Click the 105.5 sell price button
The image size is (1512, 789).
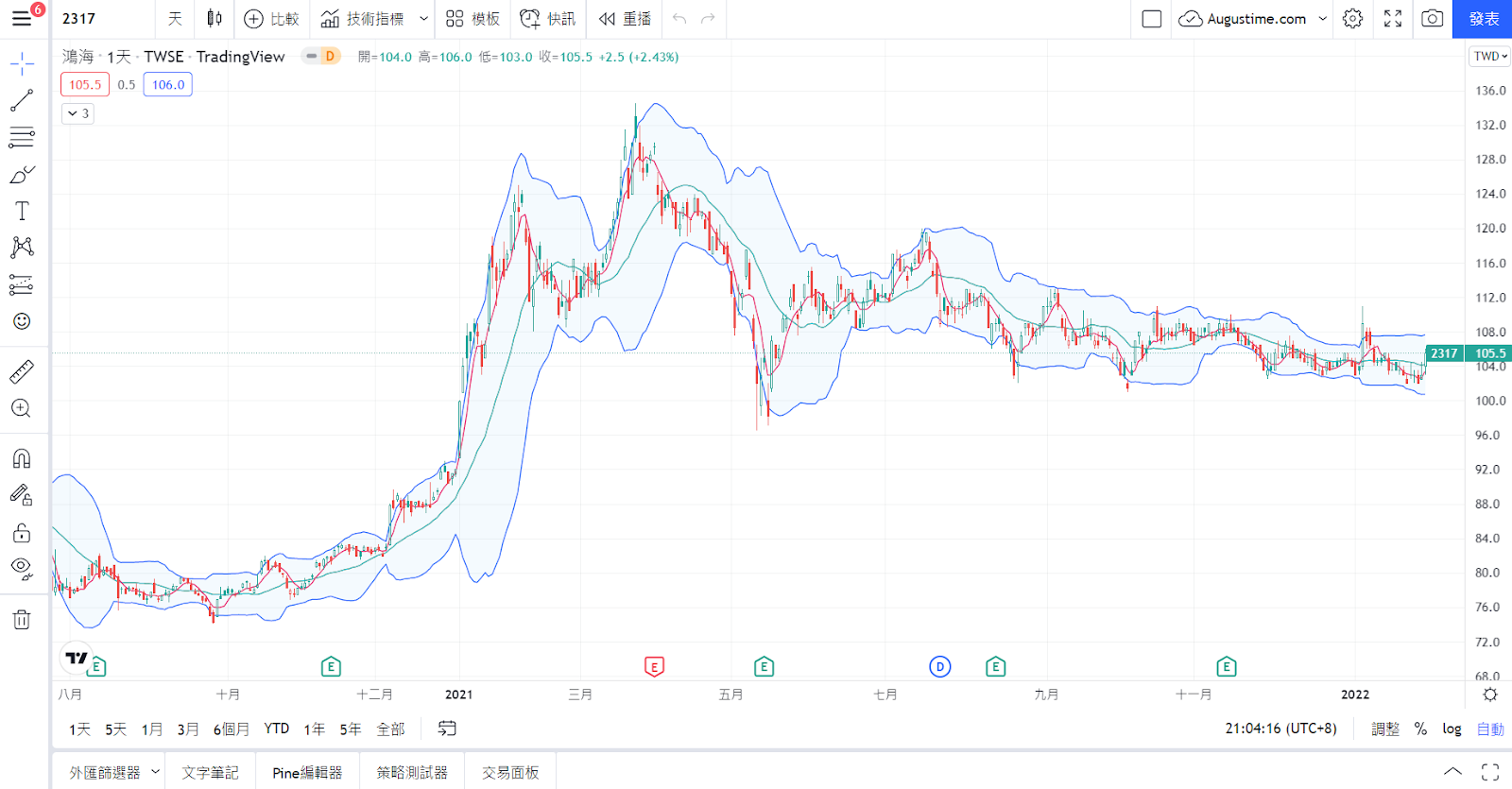pyautogui.click(x=85, y=85)
